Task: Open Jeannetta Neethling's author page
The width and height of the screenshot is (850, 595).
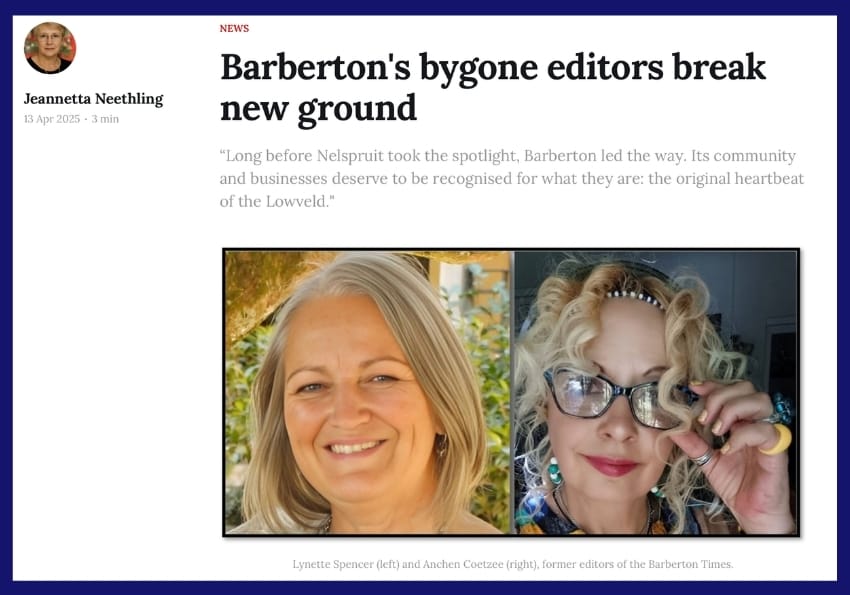Action: pos(93,99)
